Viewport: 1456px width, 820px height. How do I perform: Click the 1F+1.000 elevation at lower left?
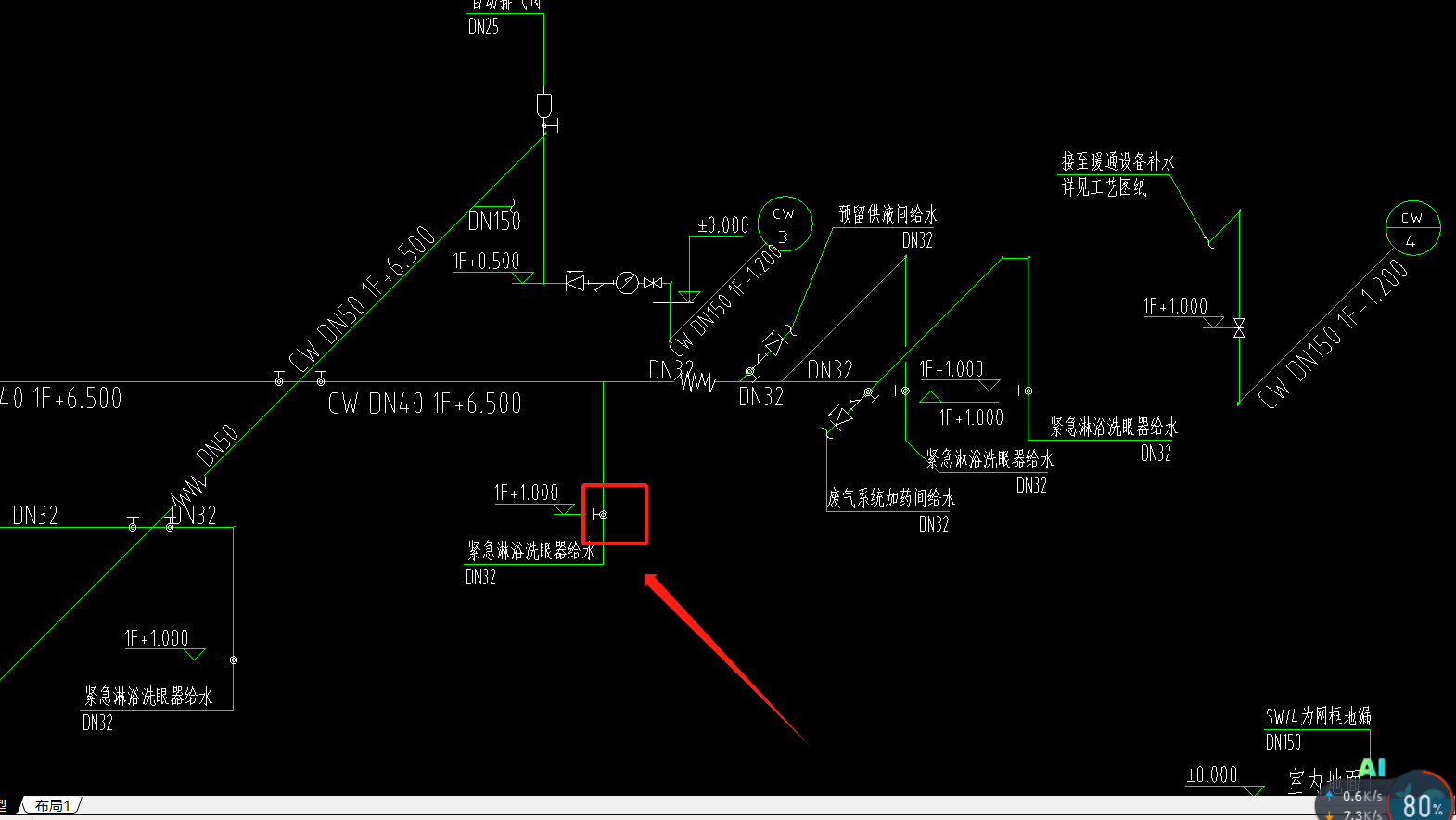(x=157, y=638)
